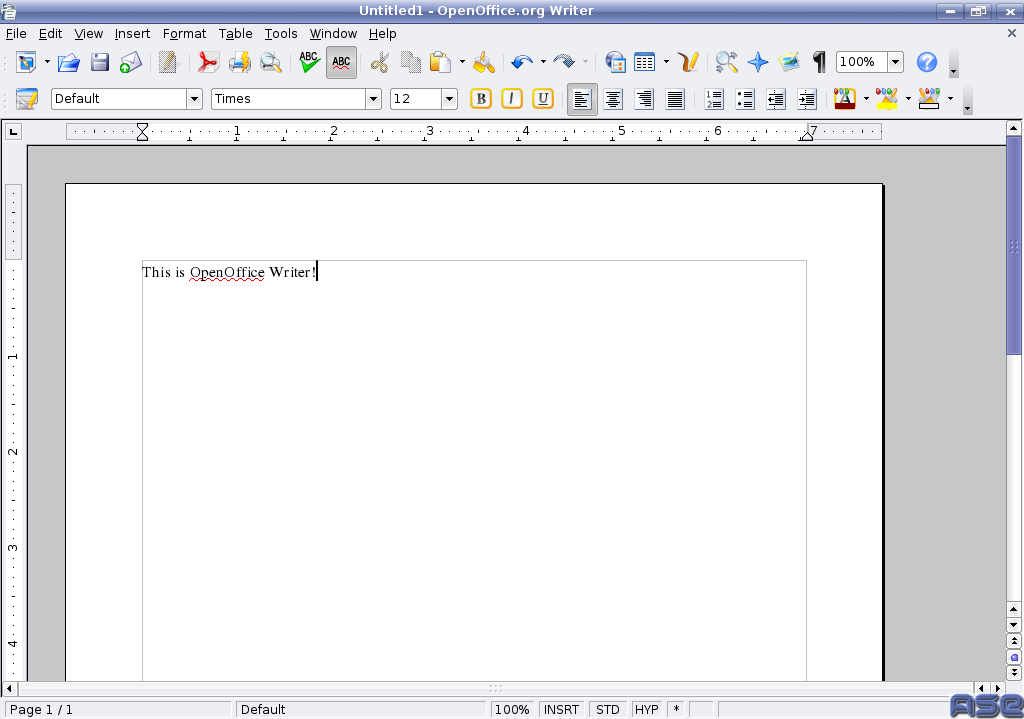Print the file directly icon
This screenshot has height=719, width=1024.
[x=240, y=62]
